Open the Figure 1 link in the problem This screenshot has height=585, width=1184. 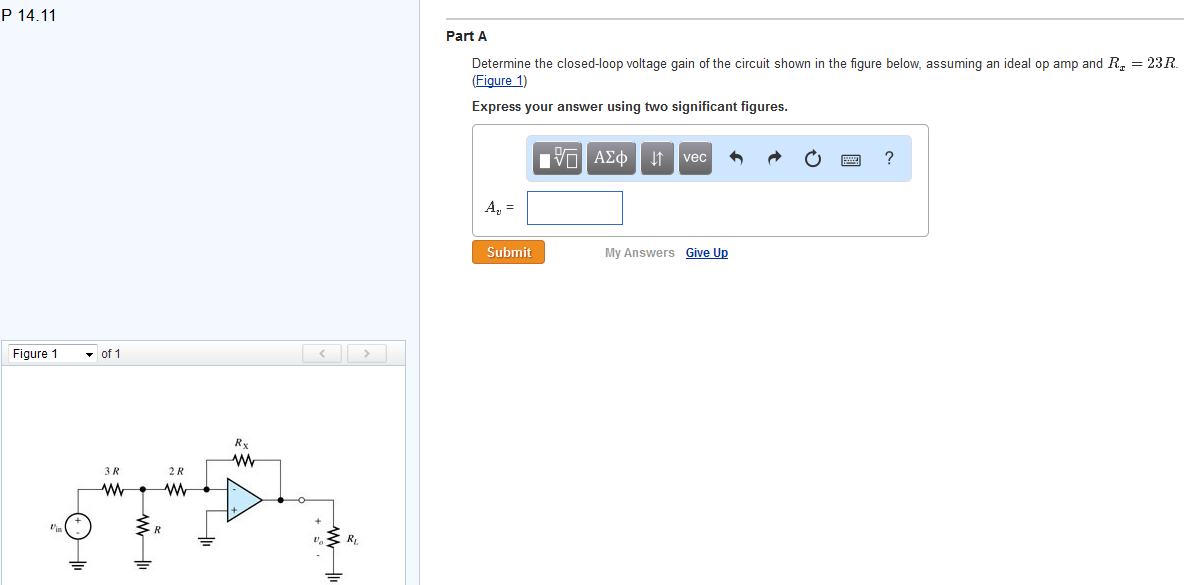point(498,80)
